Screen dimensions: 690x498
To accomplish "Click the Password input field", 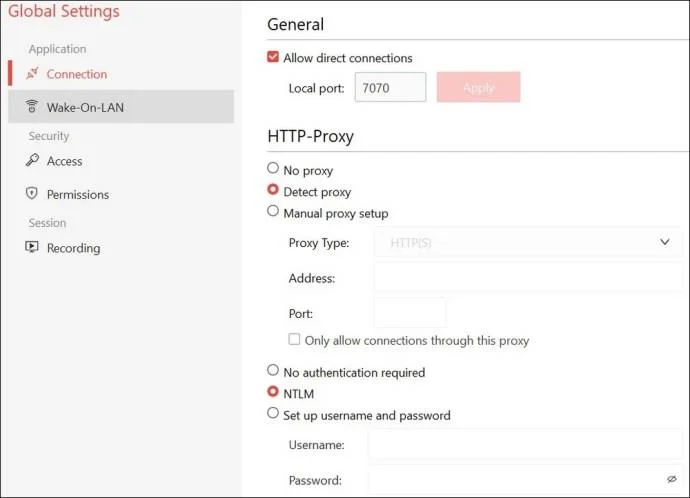I will click(x=525, y=479).
